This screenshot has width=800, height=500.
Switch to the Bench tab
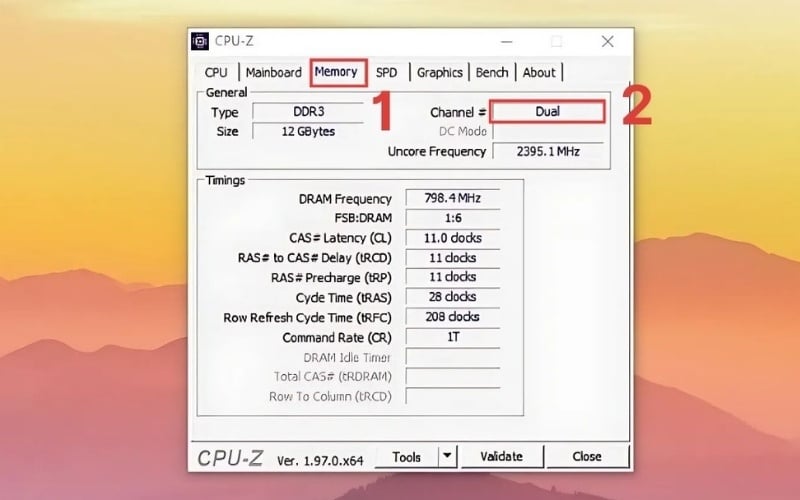pos(492,72)
